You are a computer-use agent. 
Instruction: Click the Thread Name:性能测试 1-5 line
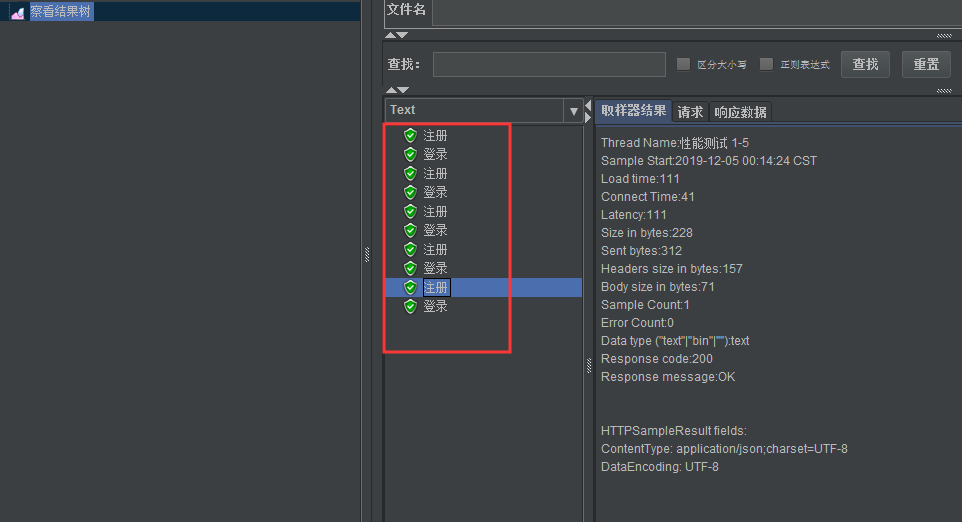point(675,143)
